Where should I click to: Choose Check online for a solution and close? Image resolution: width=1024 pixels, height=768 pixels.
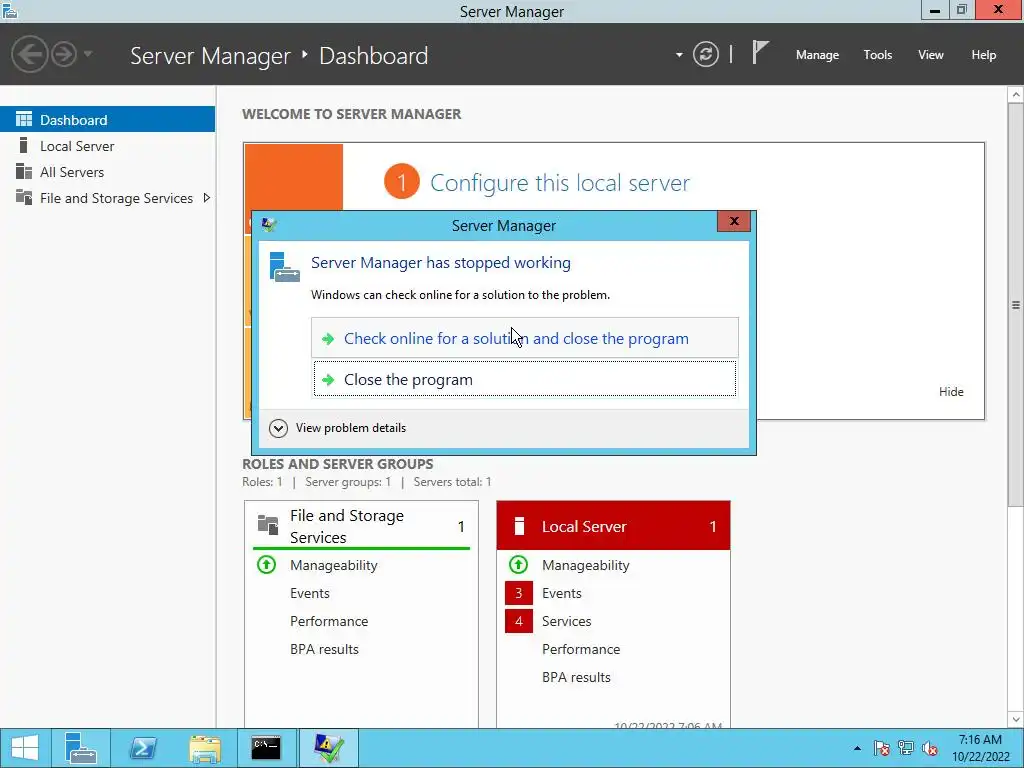point(524,338)
